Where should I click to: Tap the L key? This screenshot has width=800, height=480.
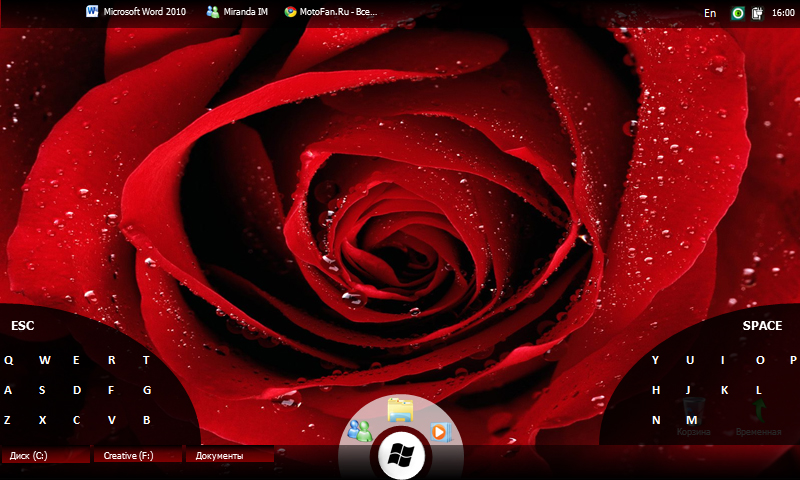point(759,390)
